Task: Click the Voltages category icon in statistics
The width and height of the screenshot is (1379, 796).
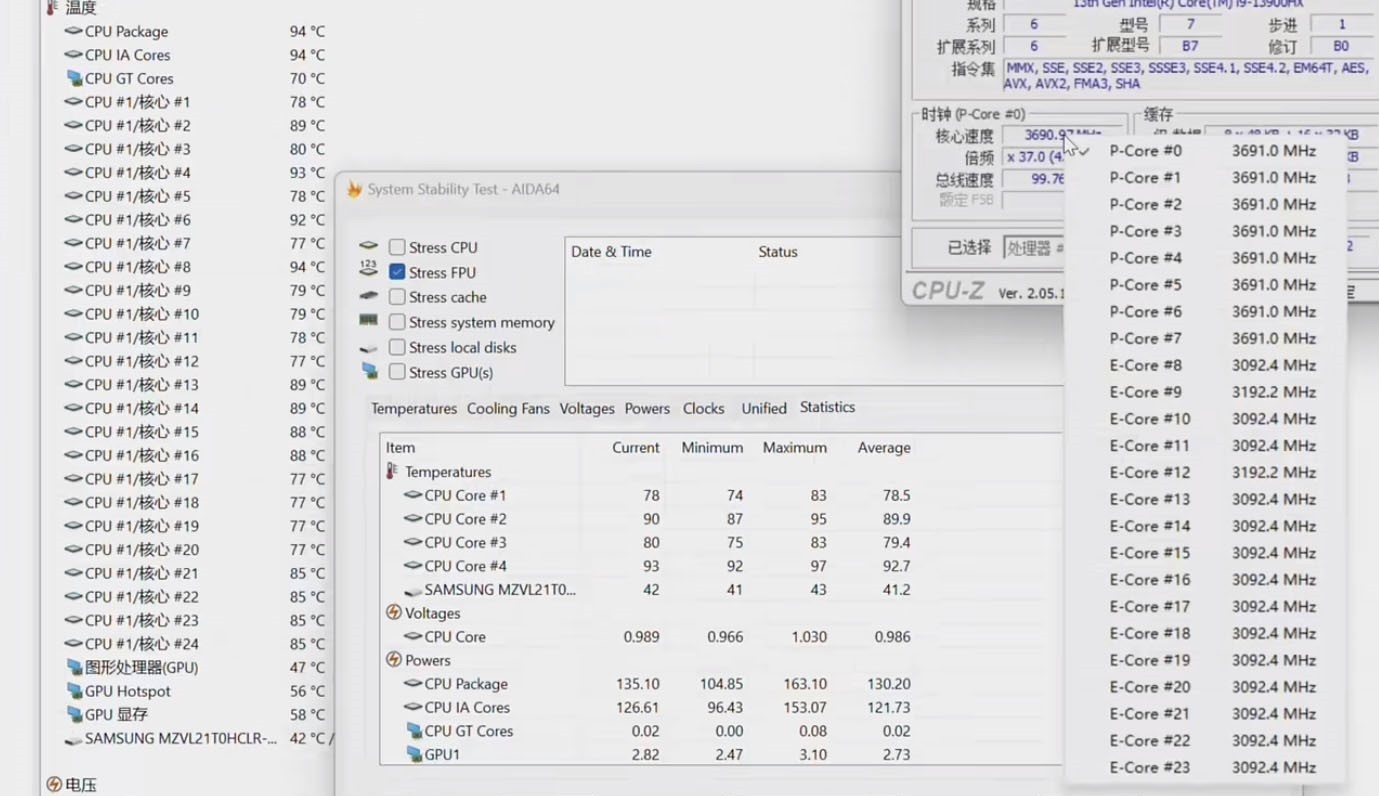Action: point(394,613)
